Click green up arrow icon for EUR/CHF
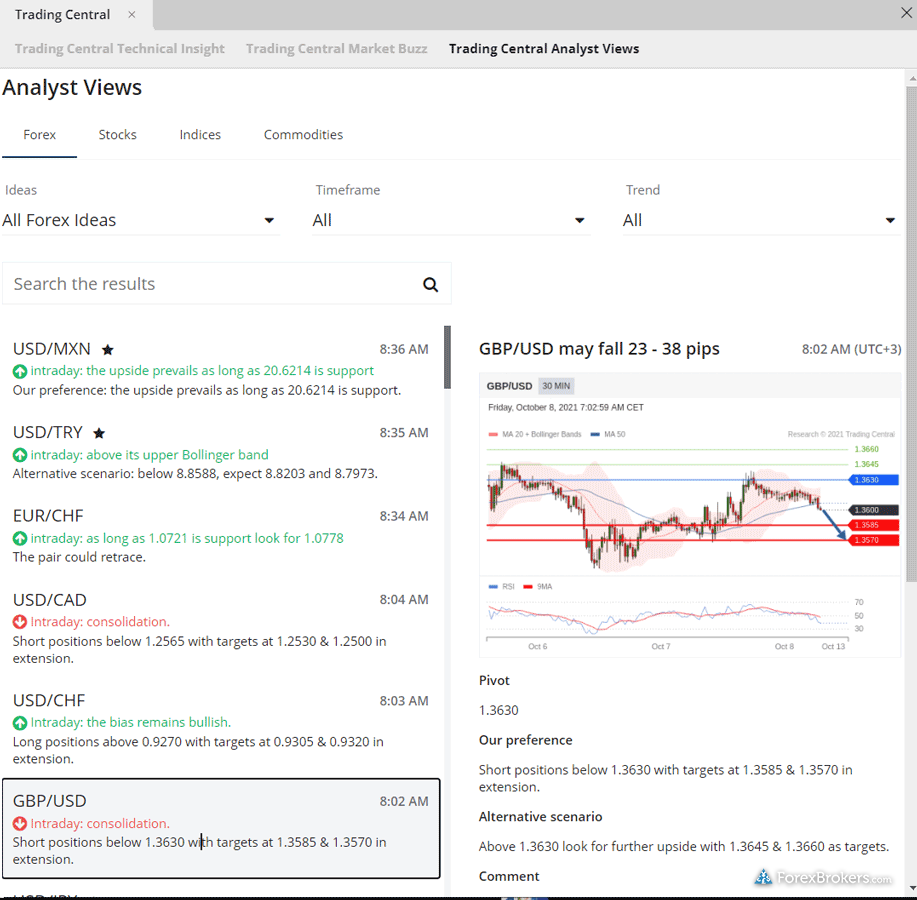 click(20, 538)
